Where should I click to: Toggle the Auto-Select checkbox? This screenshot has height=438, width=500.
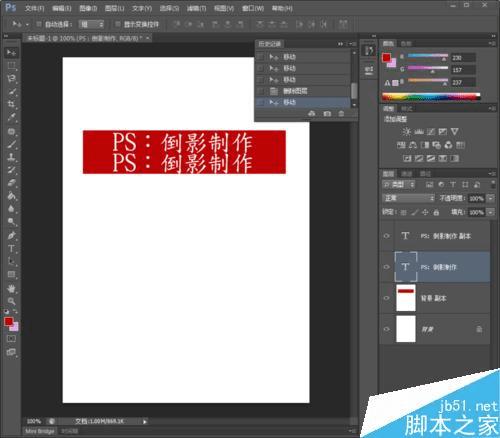tap(39, 24)
